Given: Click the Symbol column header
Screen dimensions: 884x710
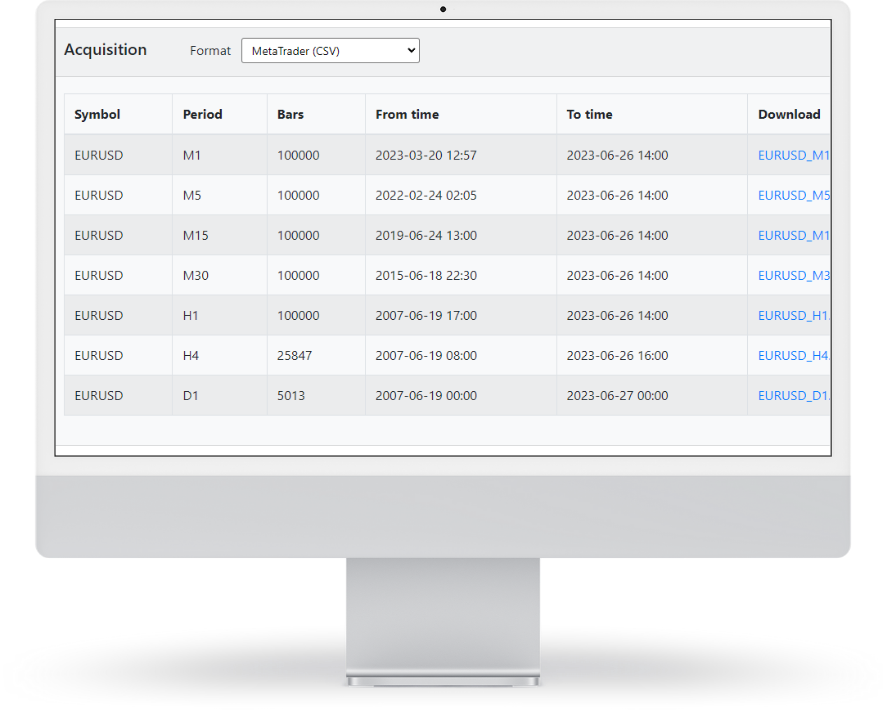Looking at the screenshot, I should click(97, 114).
